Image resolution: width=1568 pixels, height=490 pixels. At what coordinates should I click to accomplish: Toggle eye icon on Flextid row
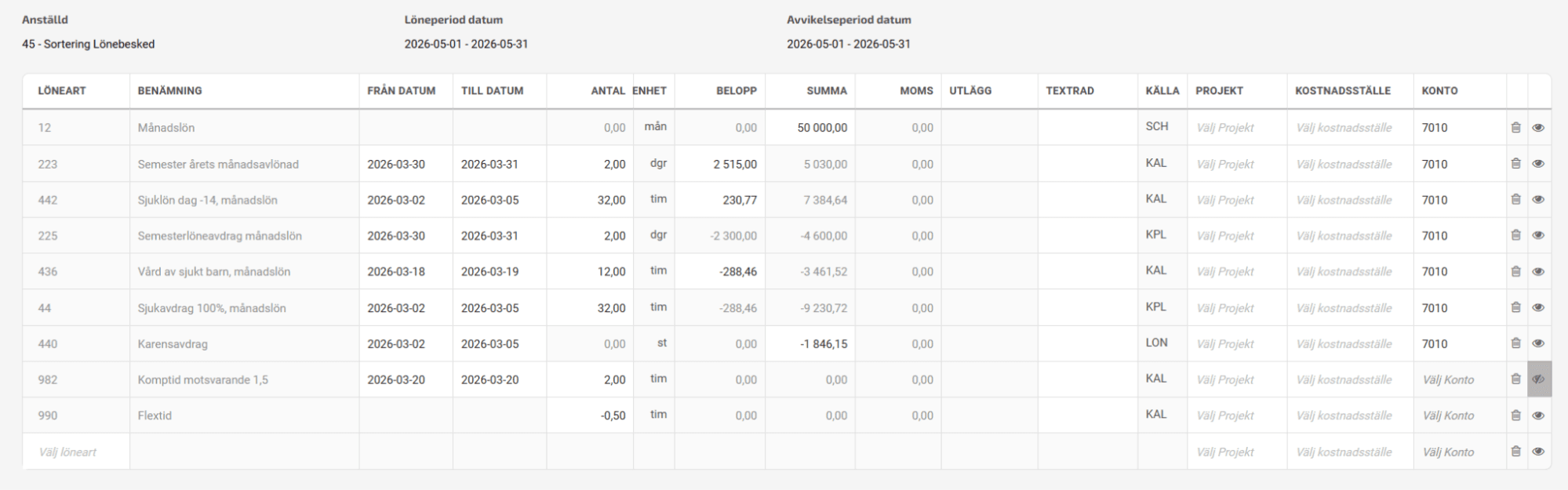(1537, 416)
